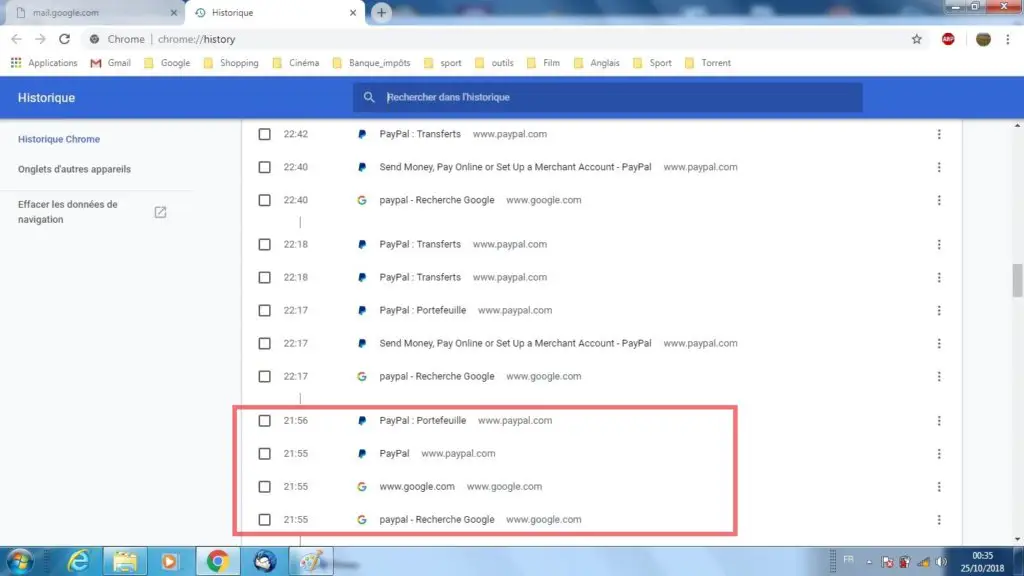The image size is (1024, 576).
Task: Click the Google favicon on the www.google.com entry
Action: coord(362,487)
